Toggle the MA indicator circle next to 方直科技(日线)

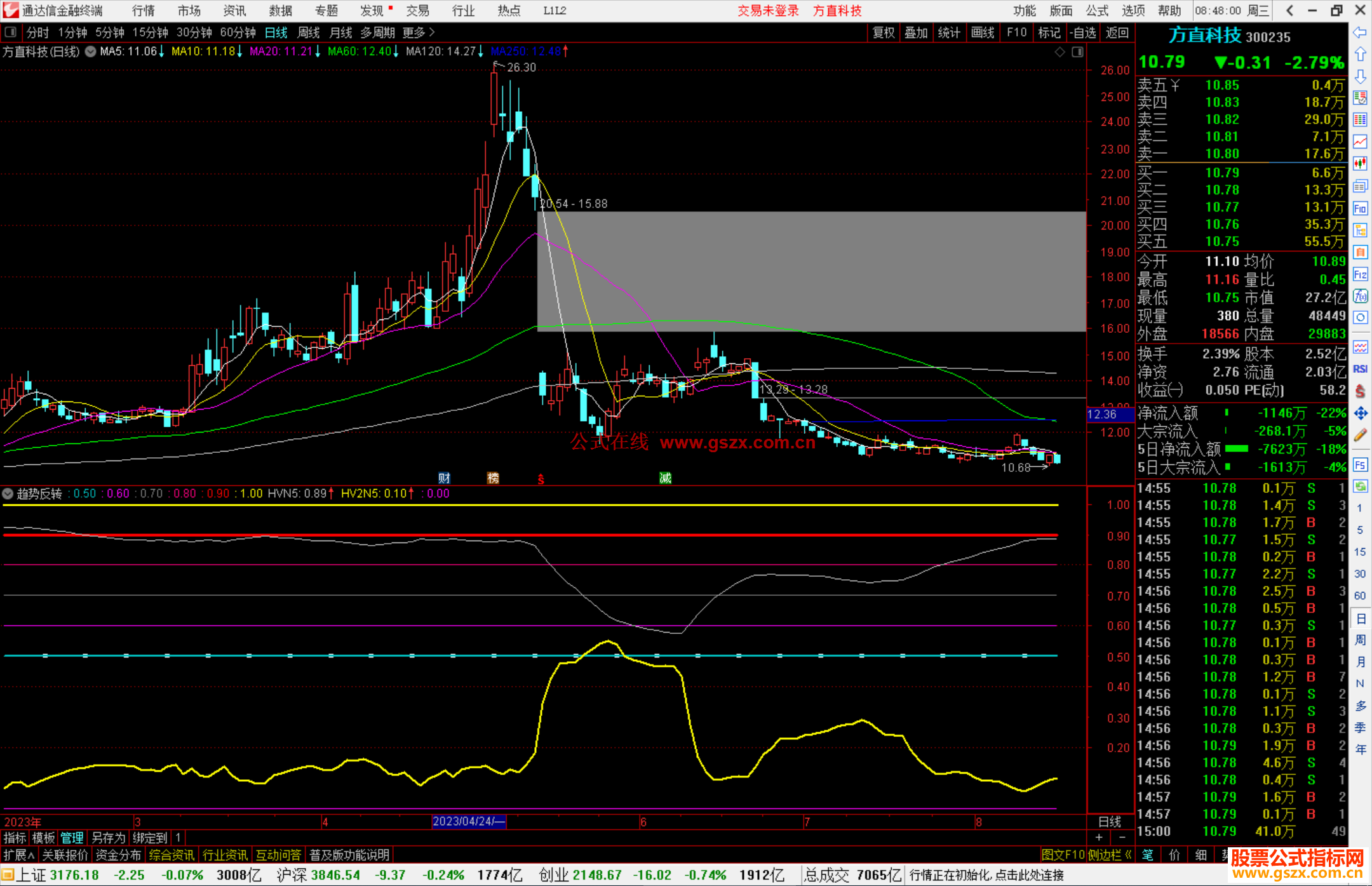tap(91, 51)
